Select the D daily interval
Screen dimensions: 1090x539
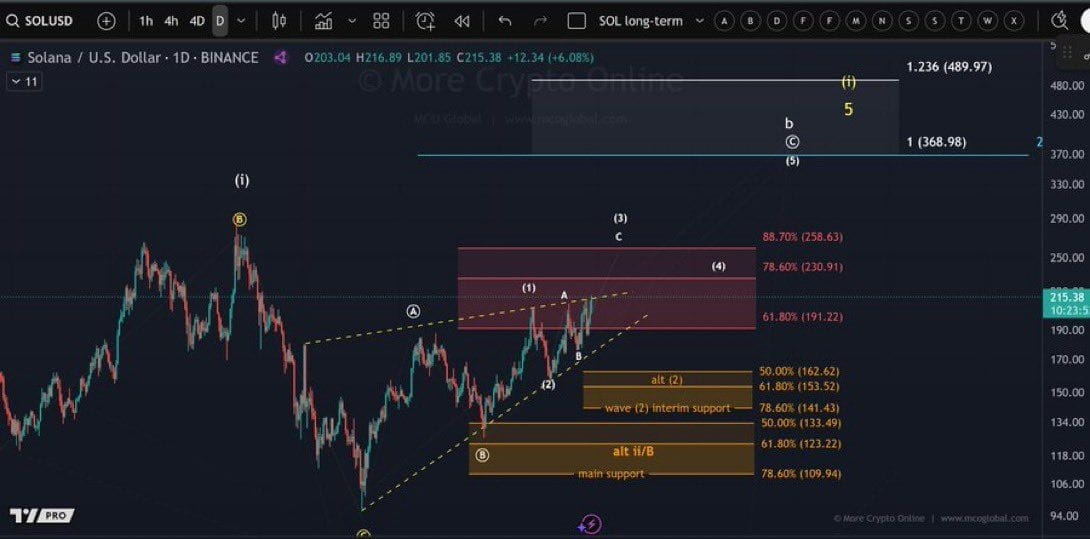pyautogui.click(x=220, y=21)
